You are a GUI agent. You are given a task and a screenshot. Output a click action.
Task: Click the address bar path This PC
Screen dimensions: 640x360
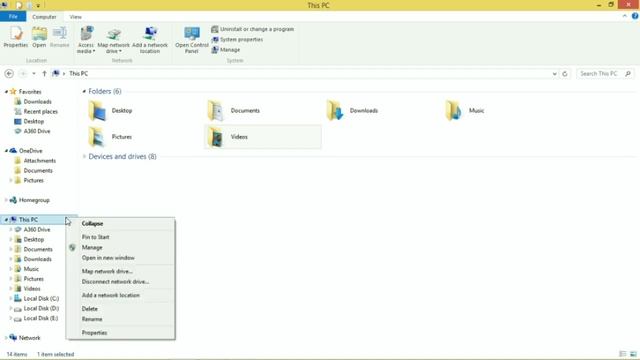pyautogui.click(x=78, y=73)
